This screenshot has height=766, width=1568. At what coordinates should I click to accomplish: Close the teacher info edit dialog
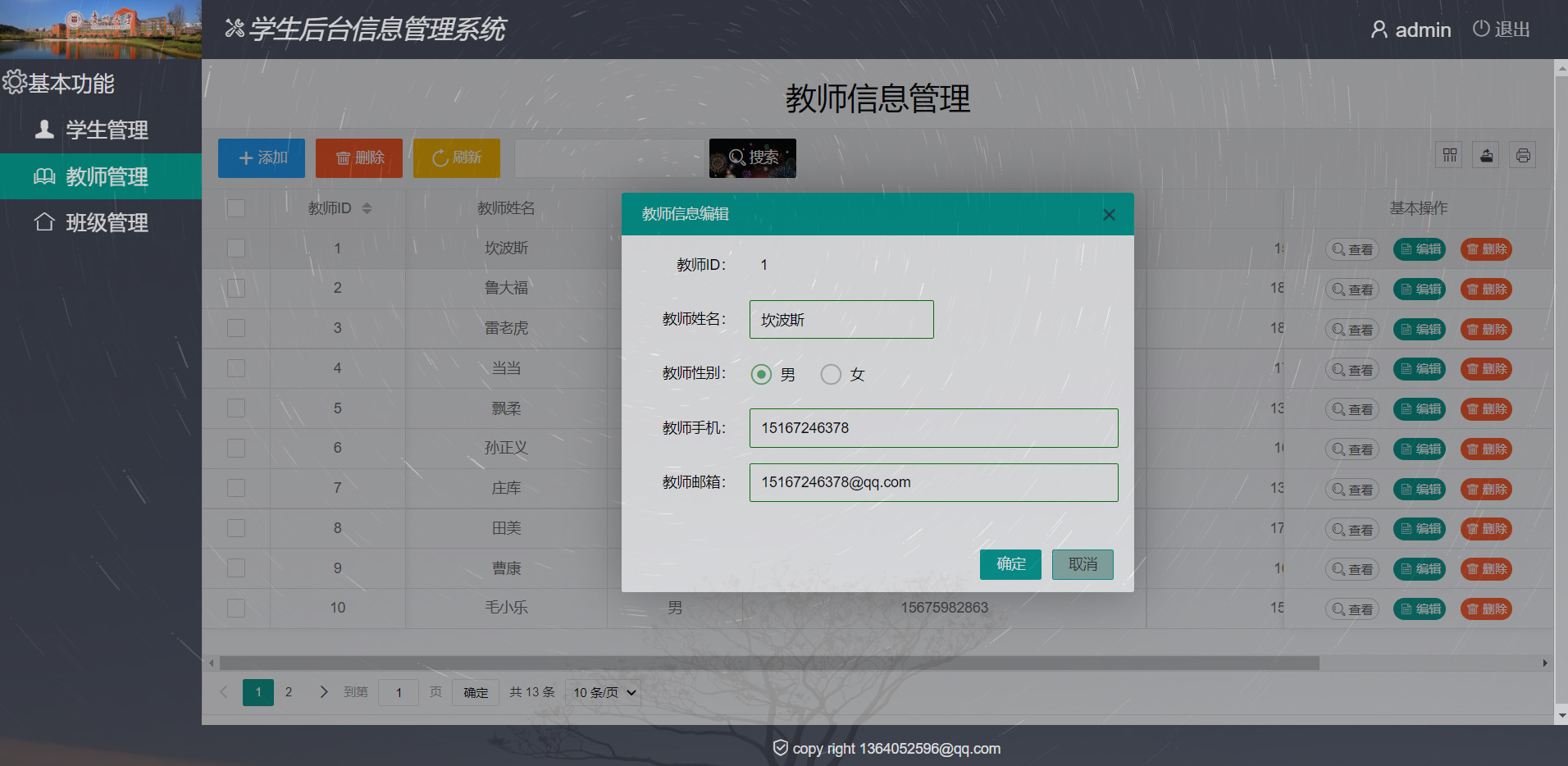click(1109, 215)
